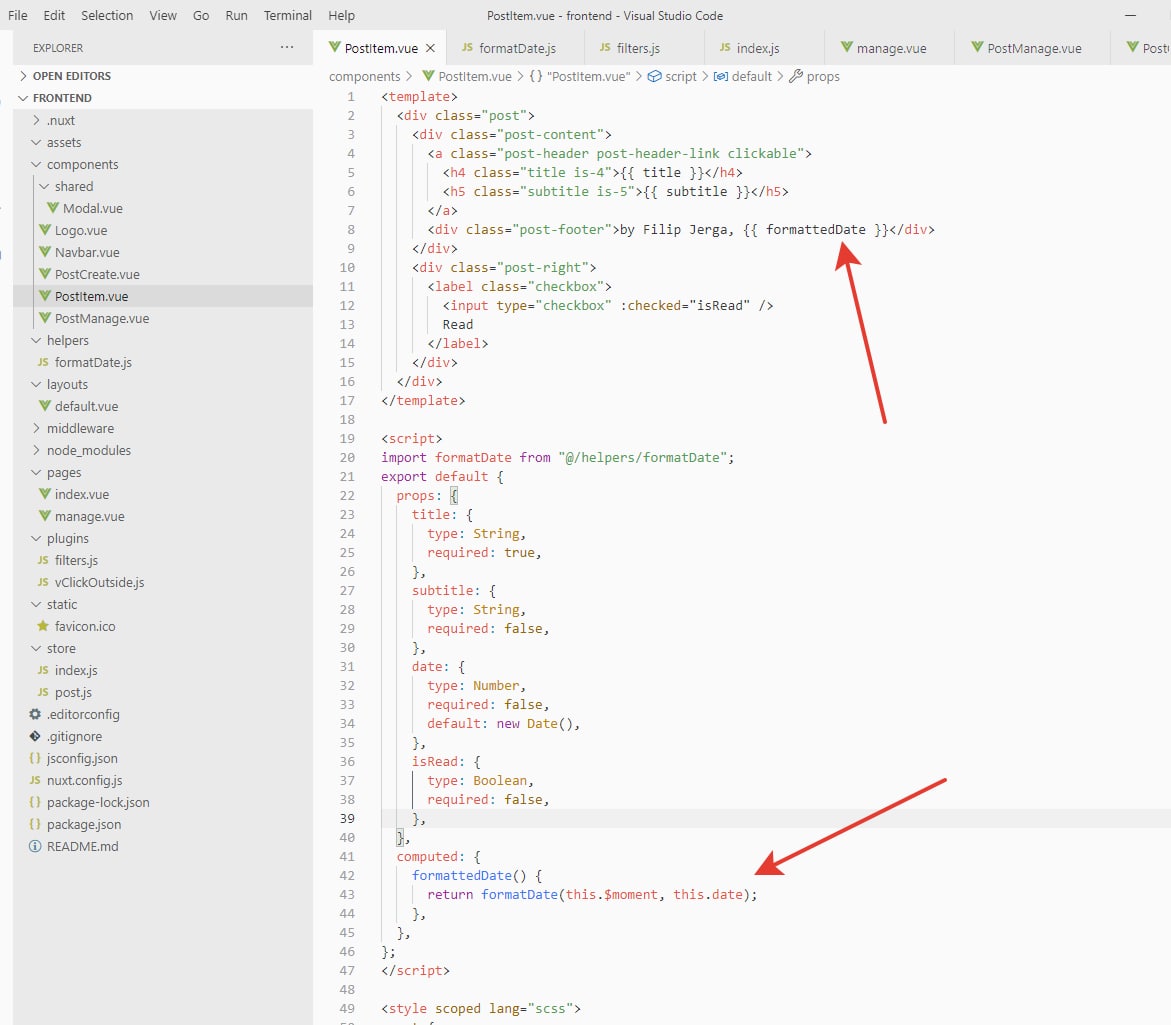Click the JS icon on filters.js tab

pyautogui.click(x=605, y=47)
